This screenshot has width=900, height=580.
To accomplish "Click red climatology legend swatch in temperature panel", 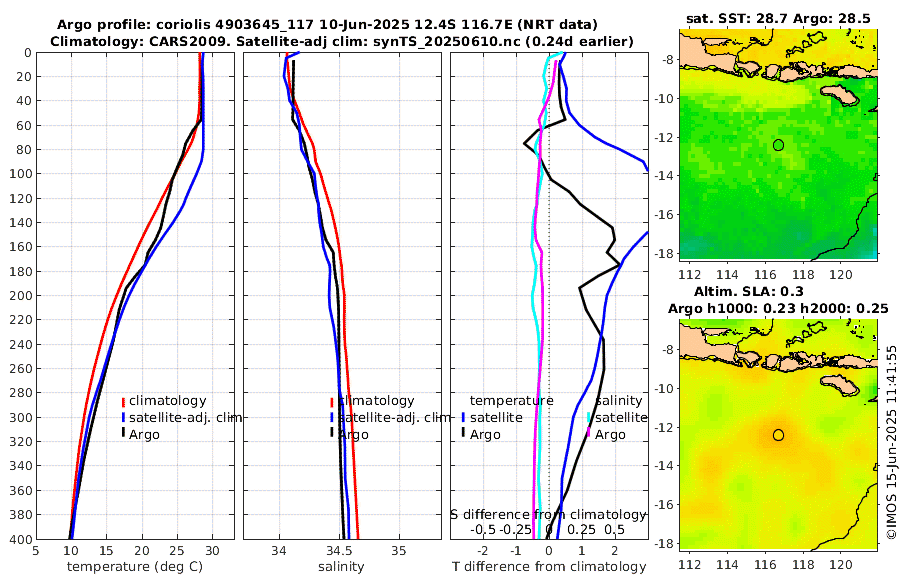I will (x=123, y=401).
